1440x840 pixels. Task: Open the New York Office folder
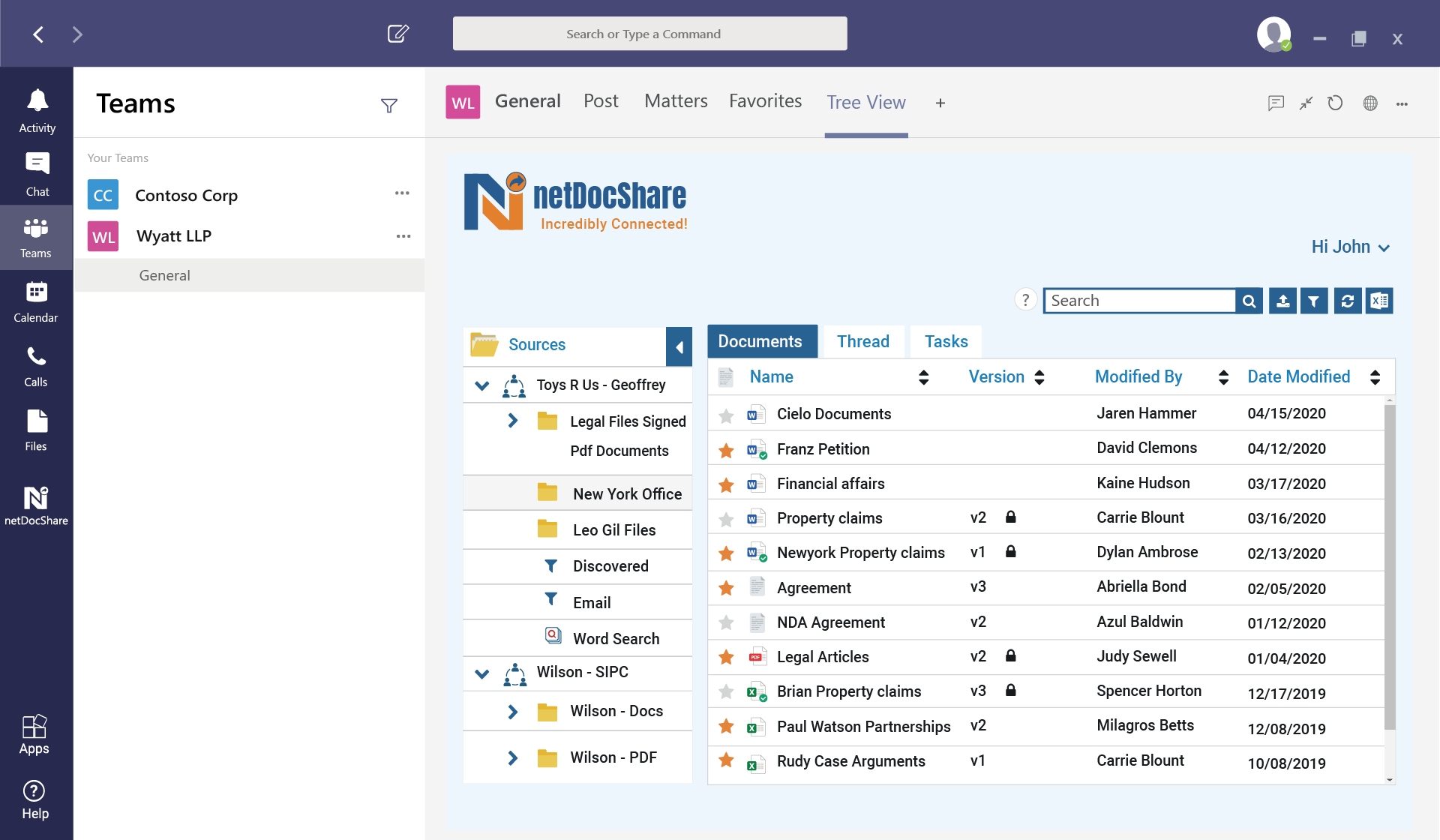pos(577,493)
